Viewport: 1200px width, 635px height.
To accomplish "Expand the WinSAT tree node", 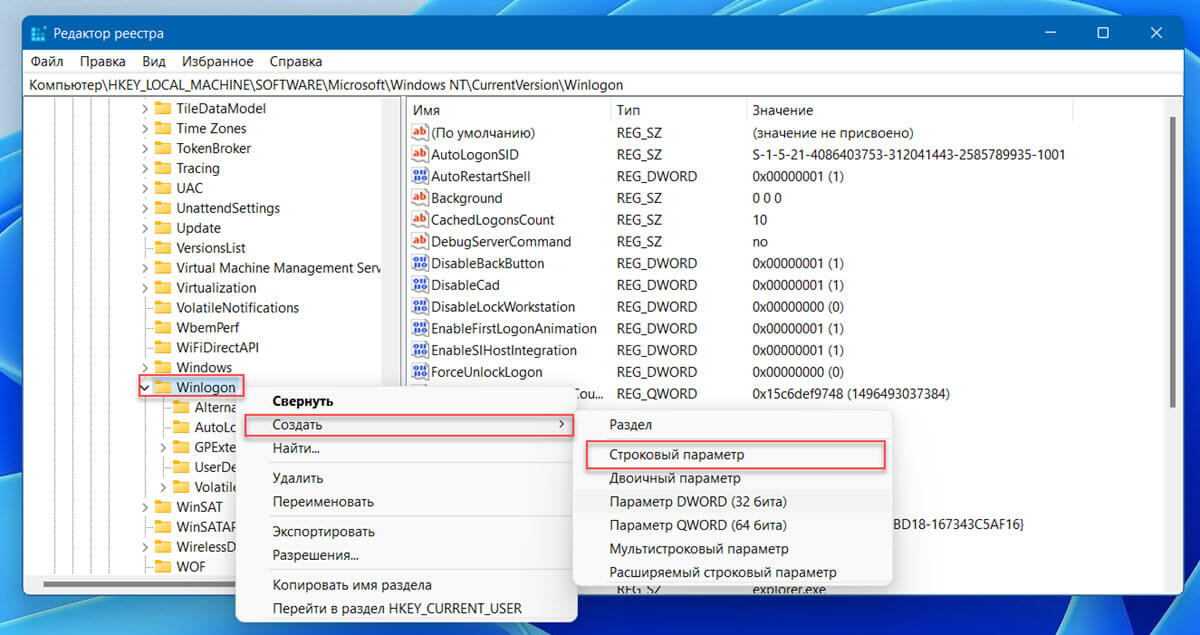I will point(144,507).
